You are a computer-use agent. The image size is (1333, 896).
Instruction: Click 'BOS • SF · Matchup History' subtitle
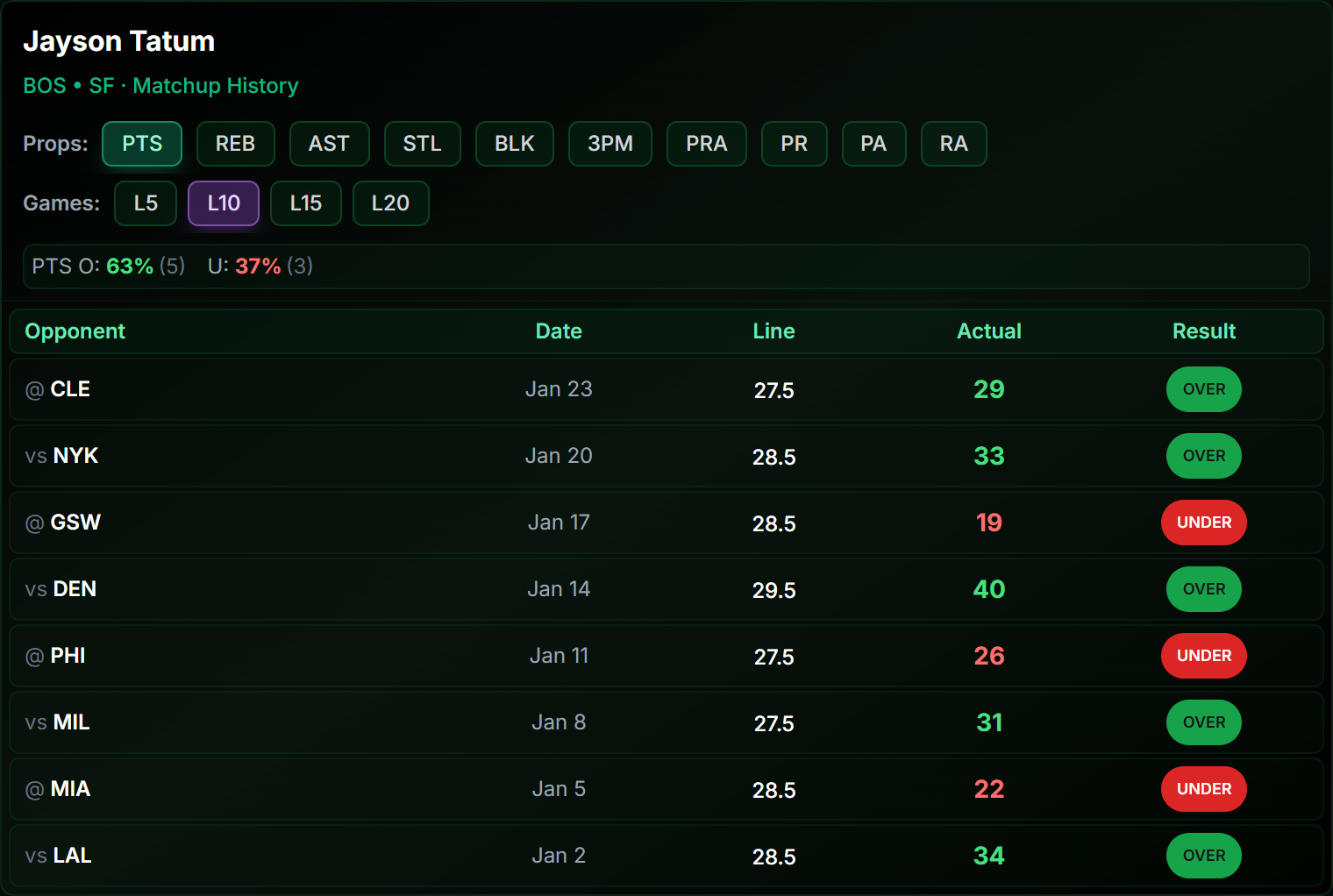tap(160, 86)
